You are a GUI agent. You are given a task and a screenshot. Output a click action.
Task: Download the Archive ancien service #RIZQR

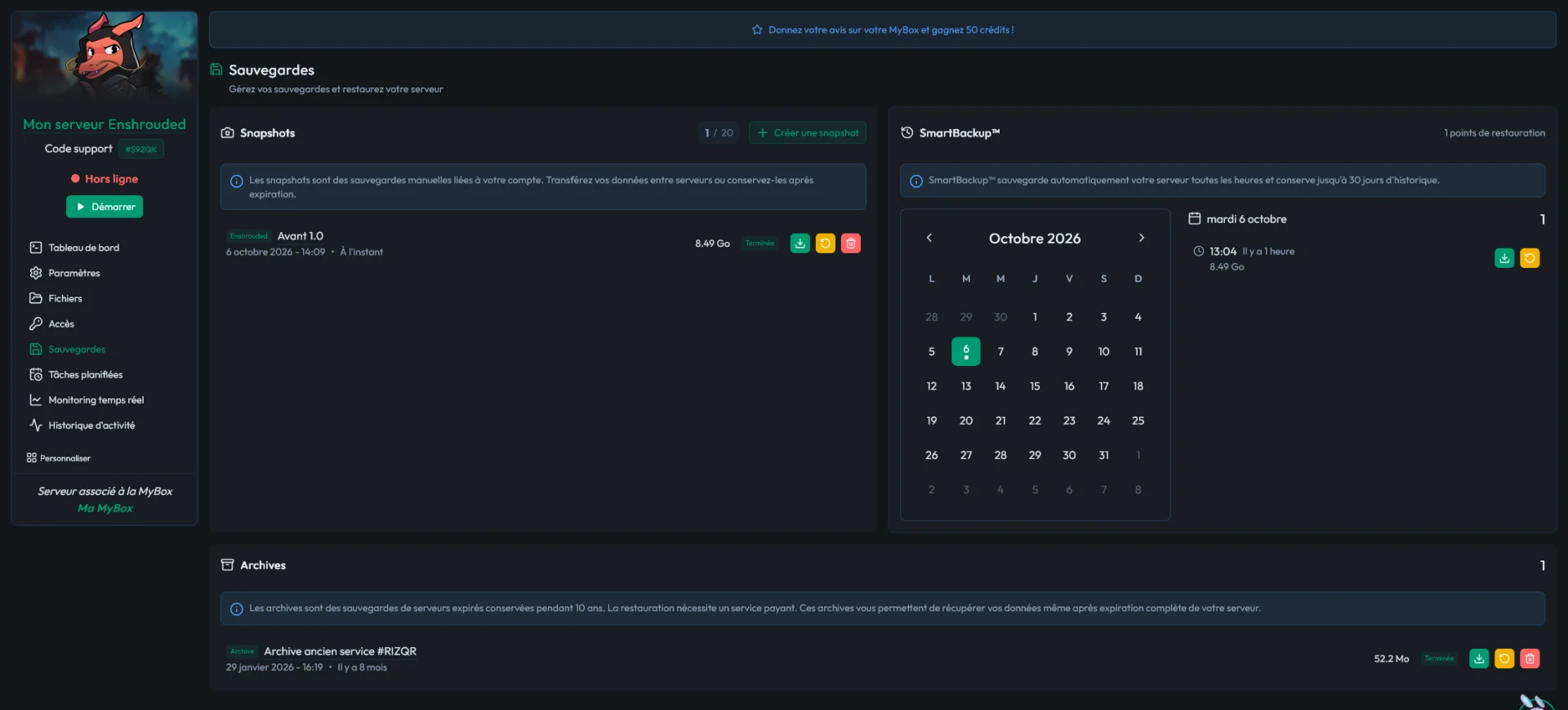pos(1479,659)
